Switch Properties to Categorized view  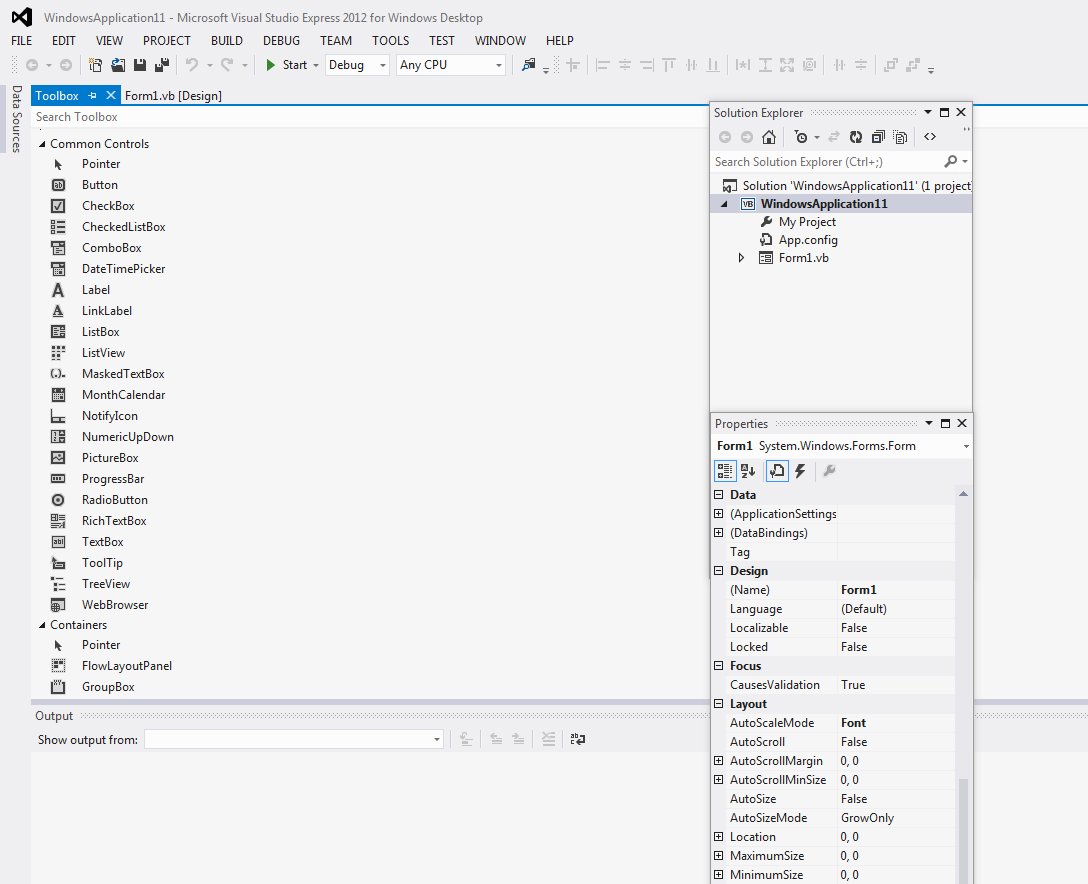pos(725,471)
